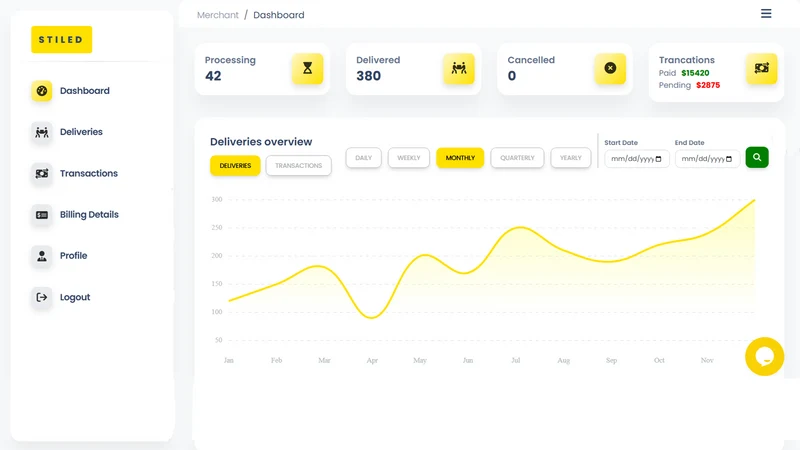
Task: Click the Deliveries icon in sidebar
Action: tap(42, 132)
